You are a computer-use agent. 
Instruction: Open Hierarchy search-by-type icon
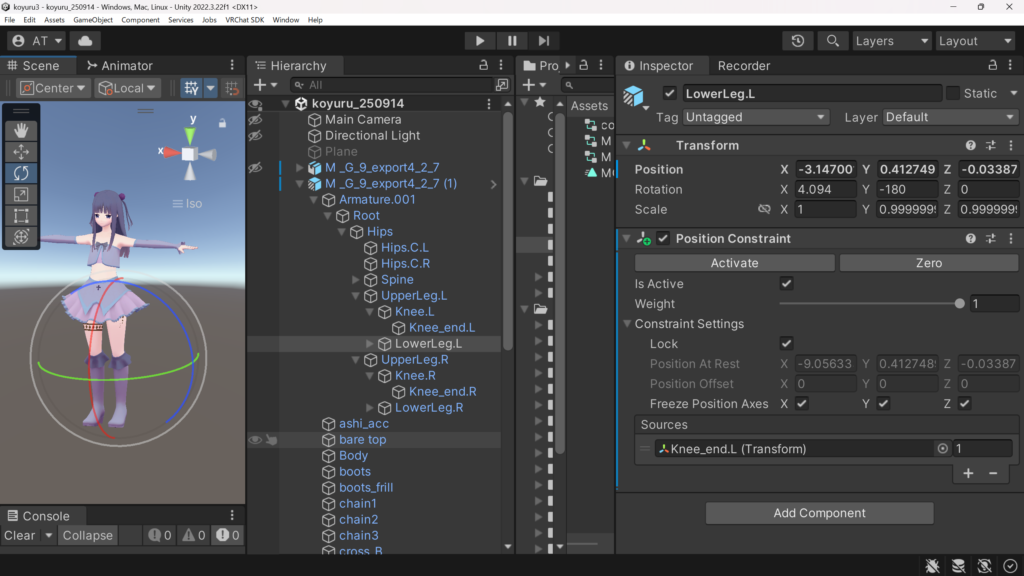point(502,85)
